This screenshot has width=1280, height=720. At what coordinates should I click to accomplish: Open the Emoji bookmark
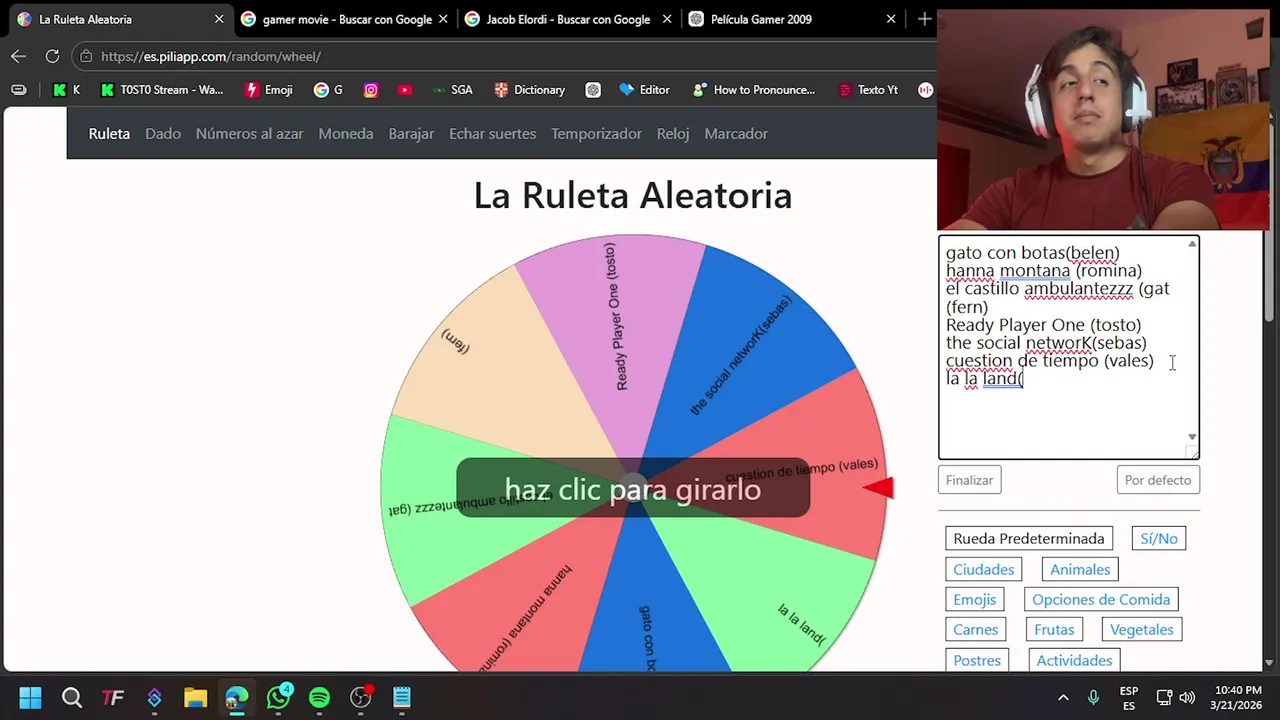point(269,90)
